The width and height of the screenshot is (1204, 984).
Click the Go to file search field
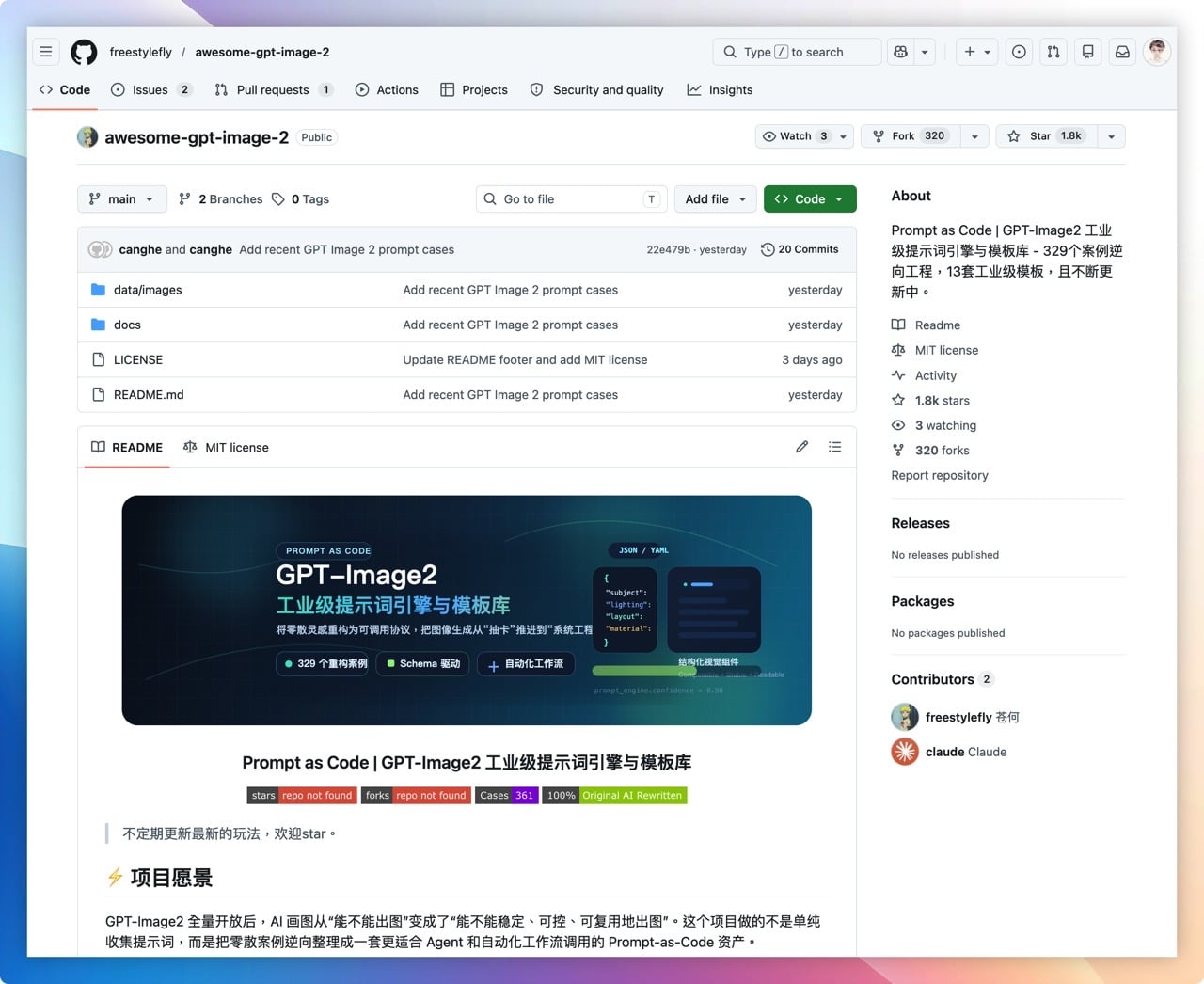570,198
